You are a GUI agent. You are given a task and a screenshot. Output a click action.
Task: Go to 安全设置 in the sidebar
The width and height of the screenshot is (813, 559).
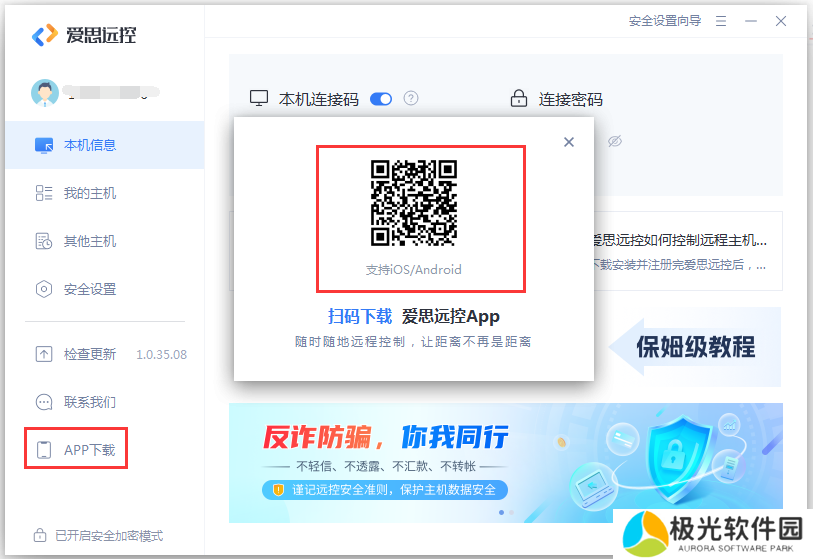pyautogui.click(x=90, y=289)
